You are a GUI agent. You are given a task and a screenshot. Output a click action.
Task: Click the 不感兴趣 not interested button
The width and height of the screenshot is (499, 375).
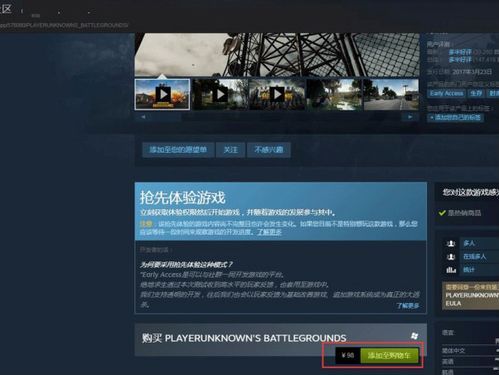(269, 150)
